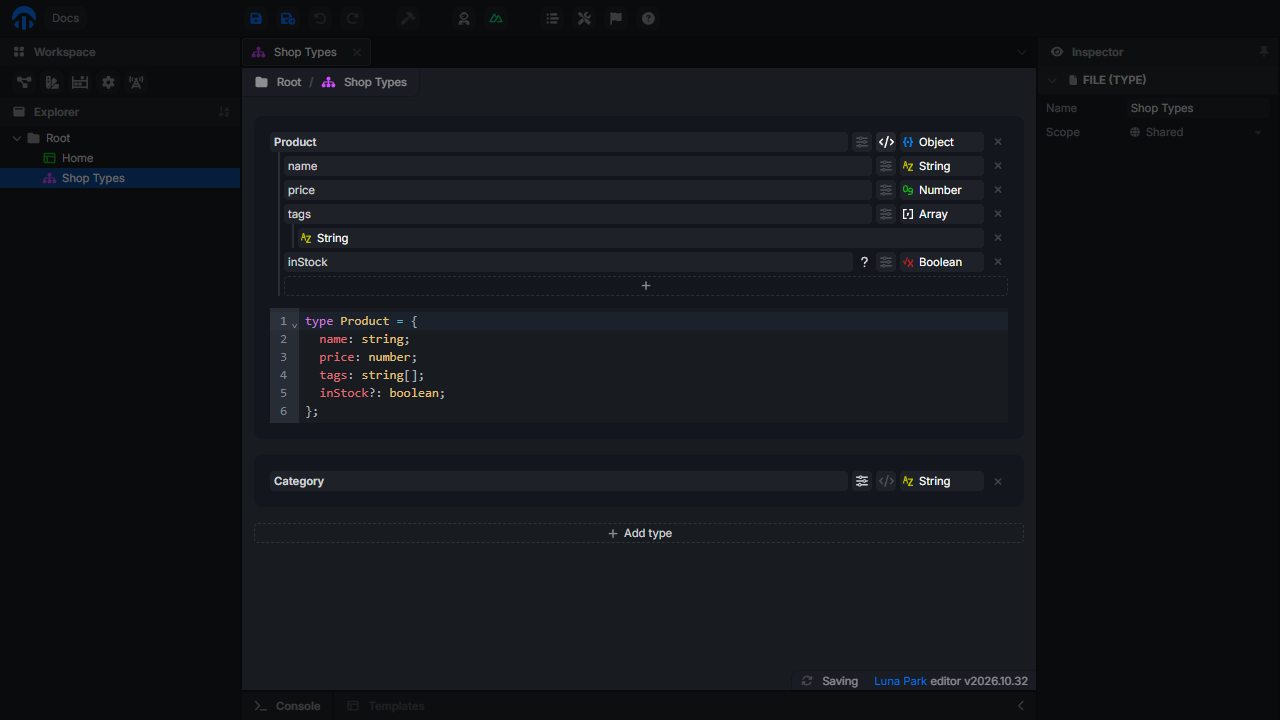Toggle the options sliders for the price field
The width and height of the screenshot is (1280, 720).
pos(886,190)
